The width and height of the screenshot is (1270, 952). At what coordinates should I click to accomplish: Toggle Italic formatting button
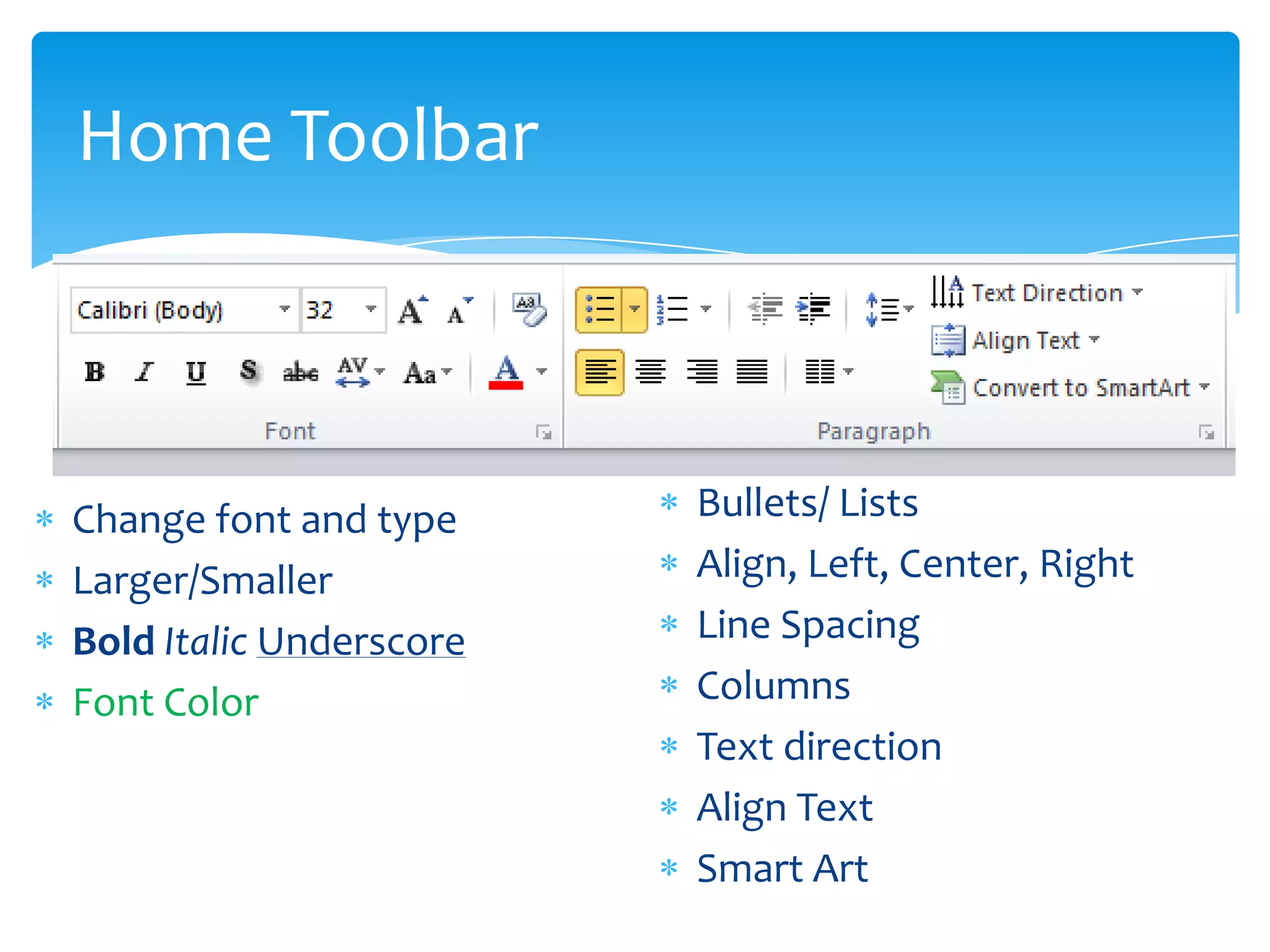[144, 372]
